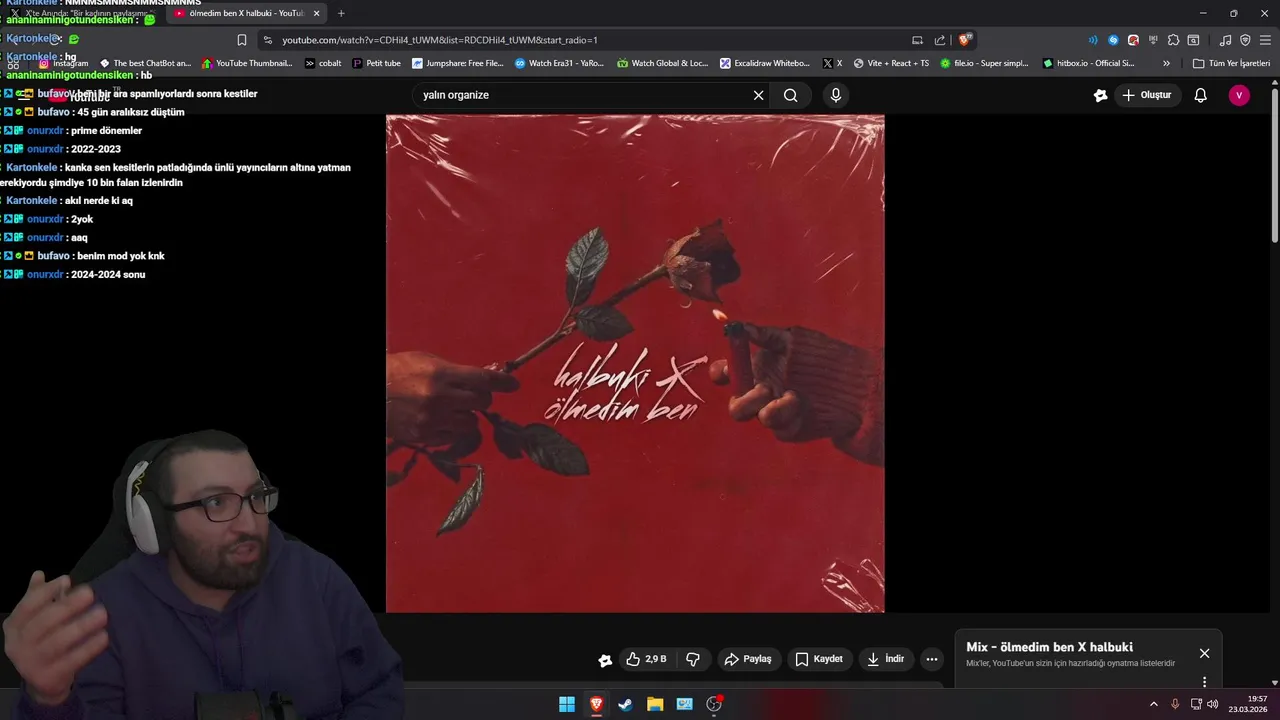Screen dimensions: 1280x720
Task: Open File Explorer from the taskbar
Action: click(655, 704)
